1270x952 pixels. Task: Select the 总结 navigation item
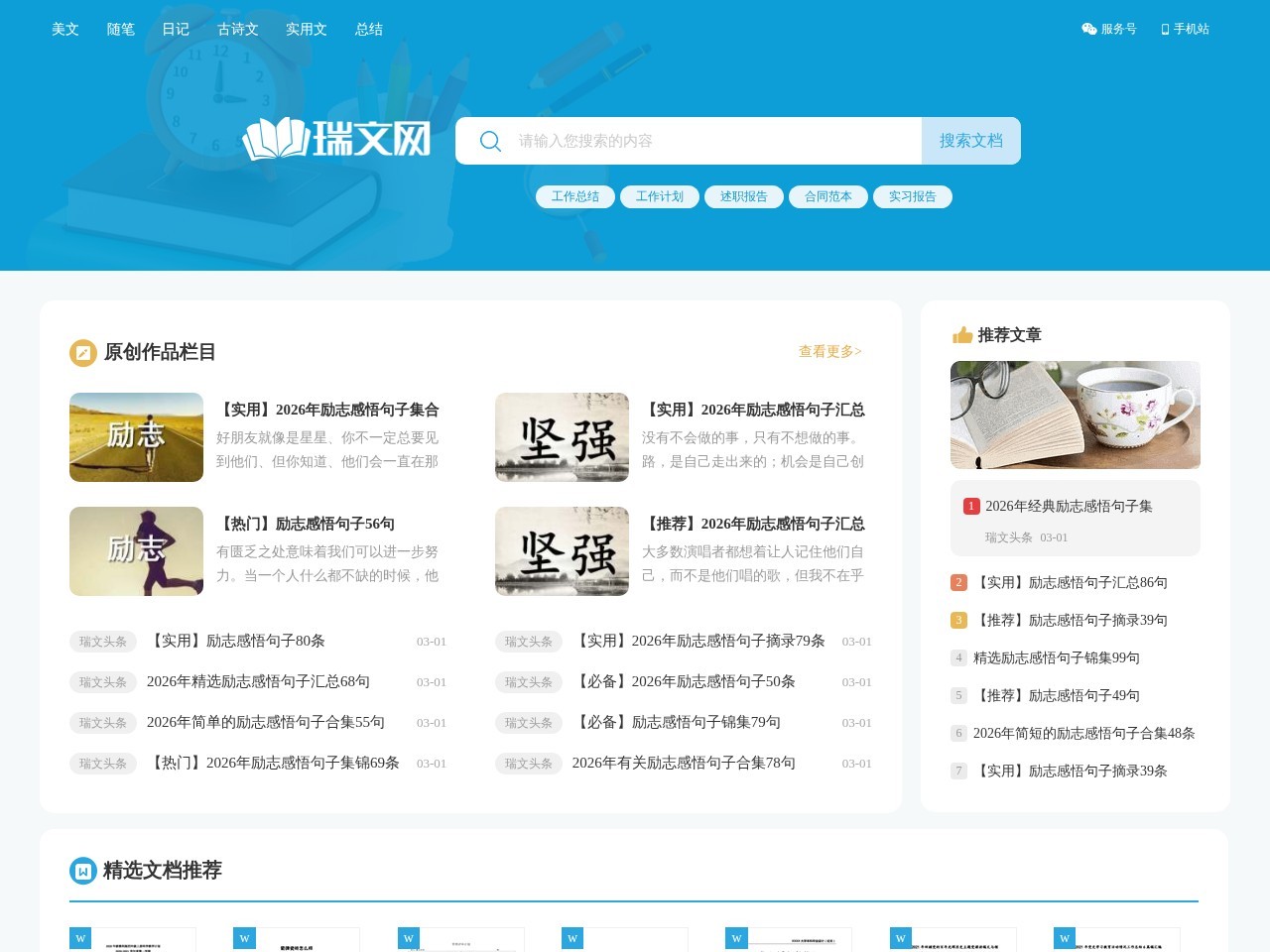pos(368,29)
